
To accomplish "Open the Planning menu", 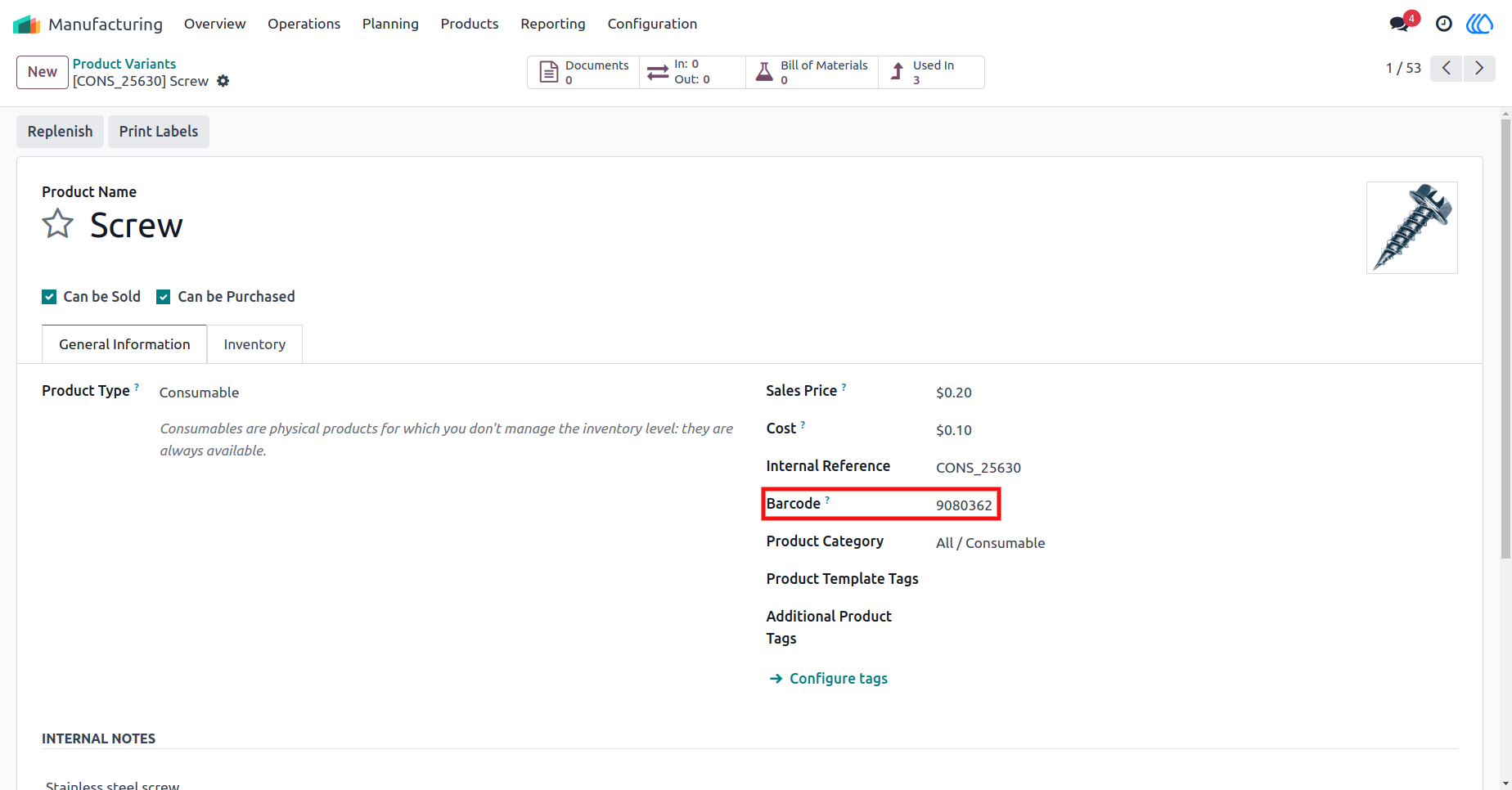I will [x=390, y=24].
